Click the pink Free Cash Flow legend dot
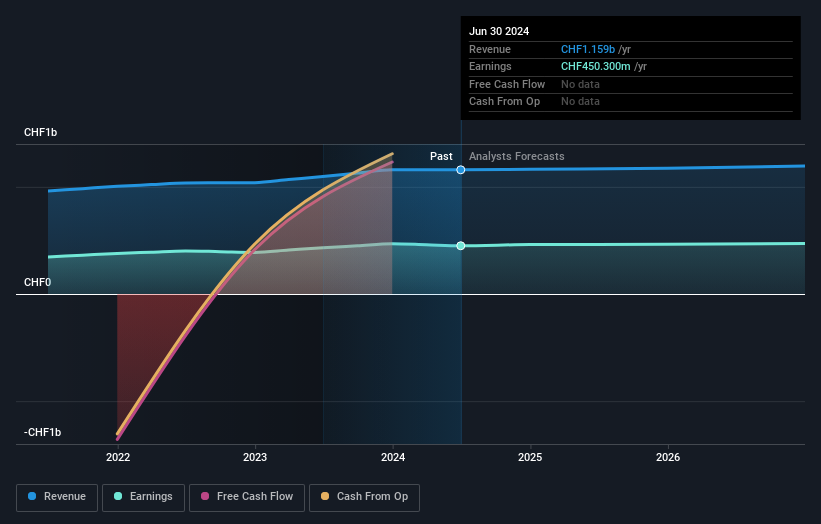 pos(205,496)
